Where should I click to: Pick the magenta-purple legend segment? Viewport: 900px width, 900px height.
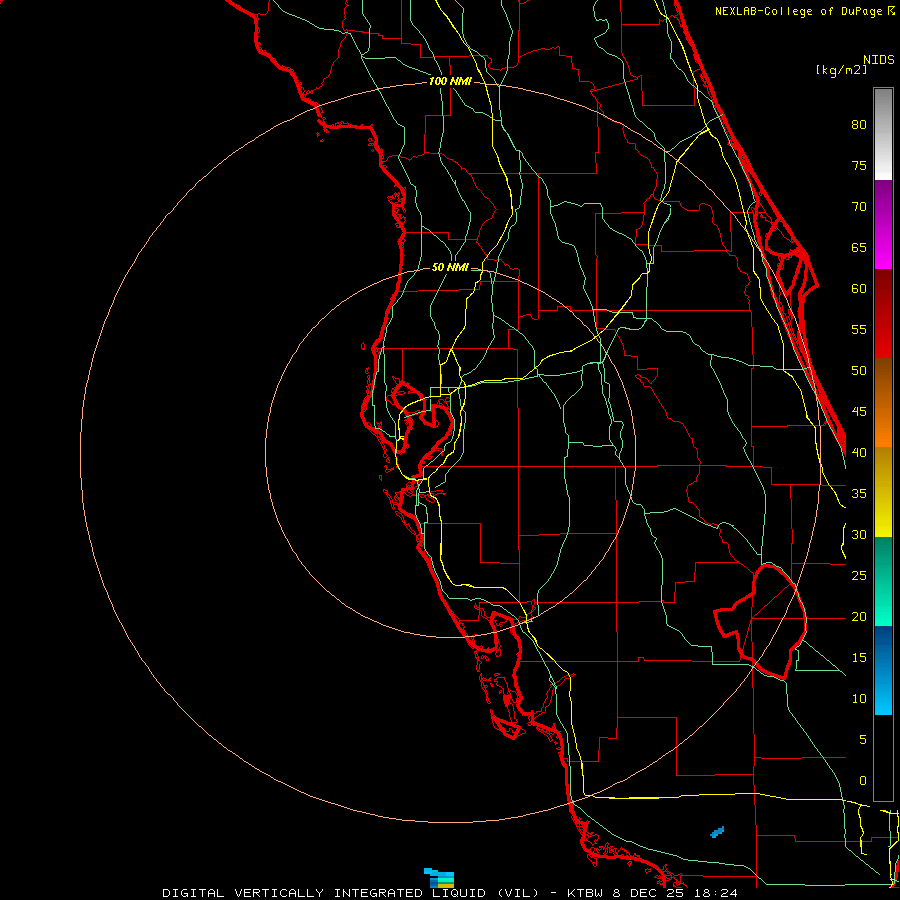883,224
